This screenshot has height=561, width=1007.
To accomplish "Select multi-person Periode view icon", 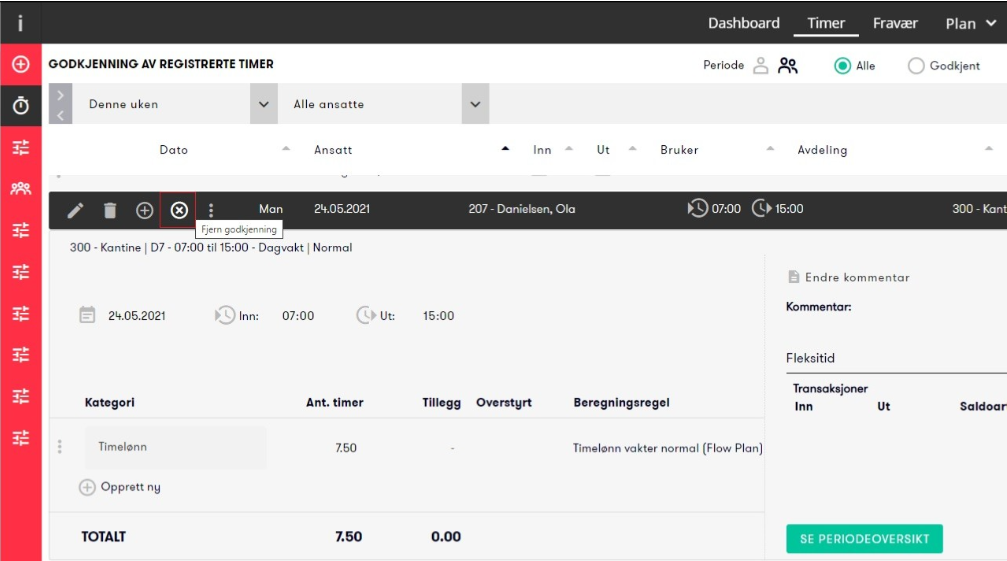I will coord(788,65).
